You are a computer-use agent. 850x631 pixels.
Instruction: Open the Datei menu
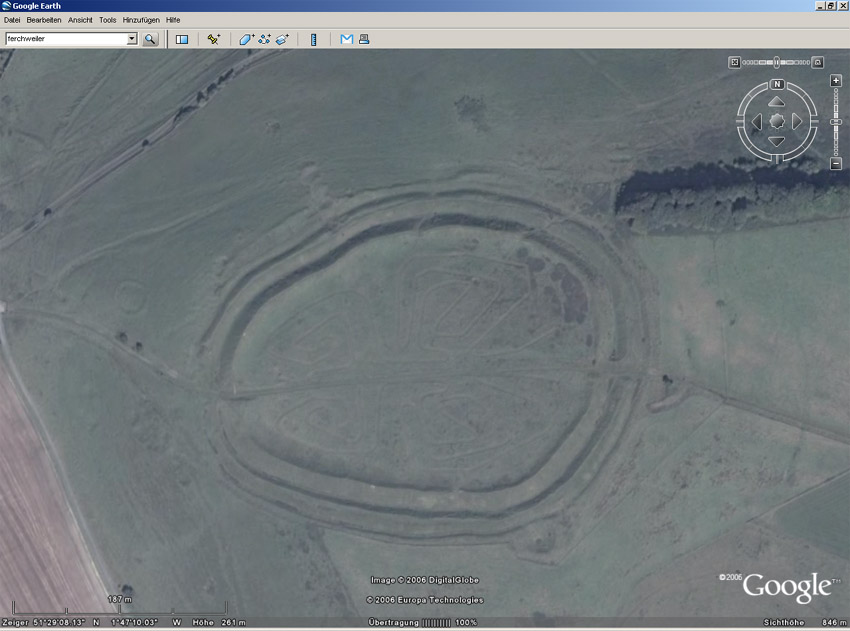[13, 20]
